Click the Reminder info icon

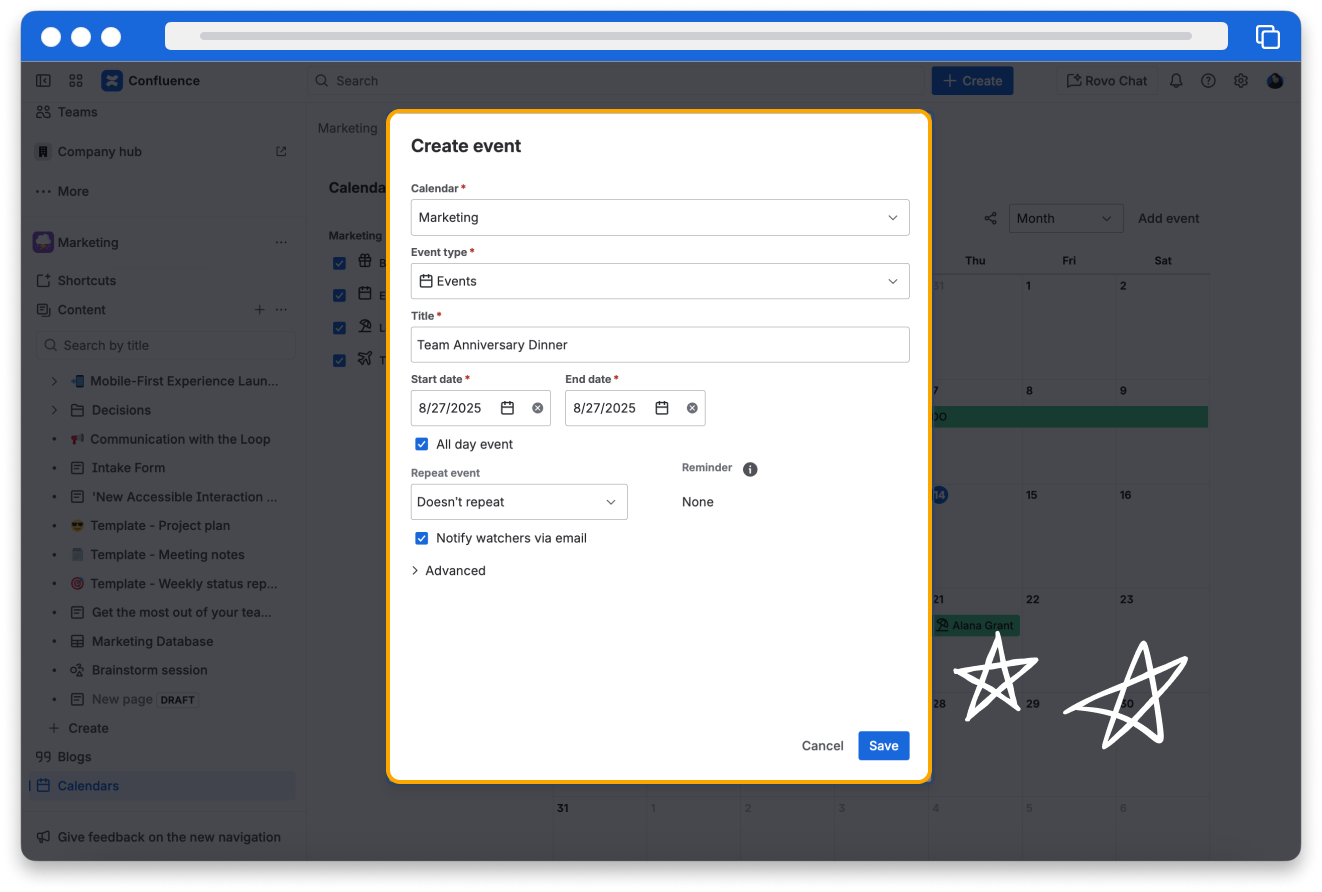pos(750,469)
